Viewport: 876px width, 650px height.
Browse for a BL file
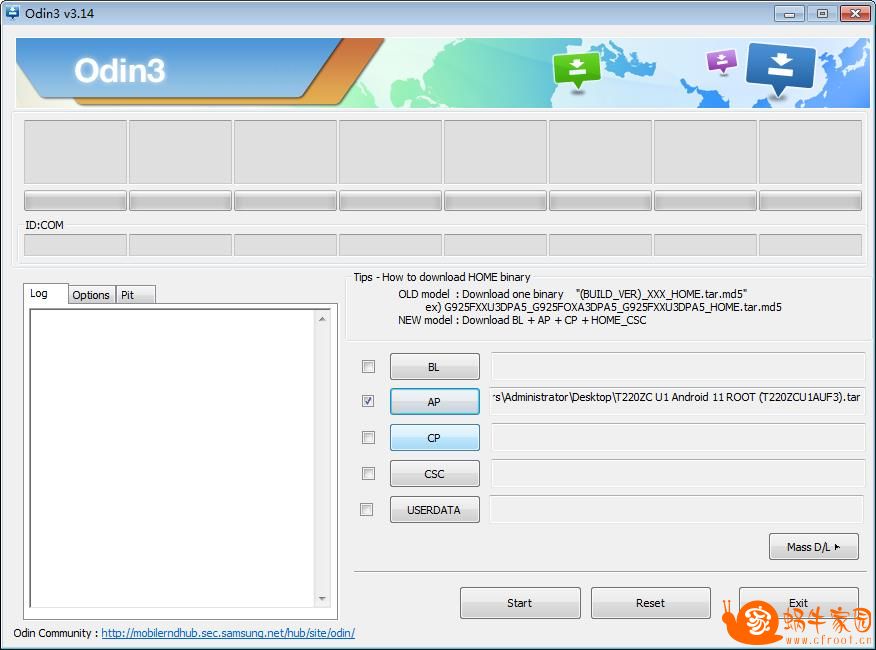click(x=435, y=367)
